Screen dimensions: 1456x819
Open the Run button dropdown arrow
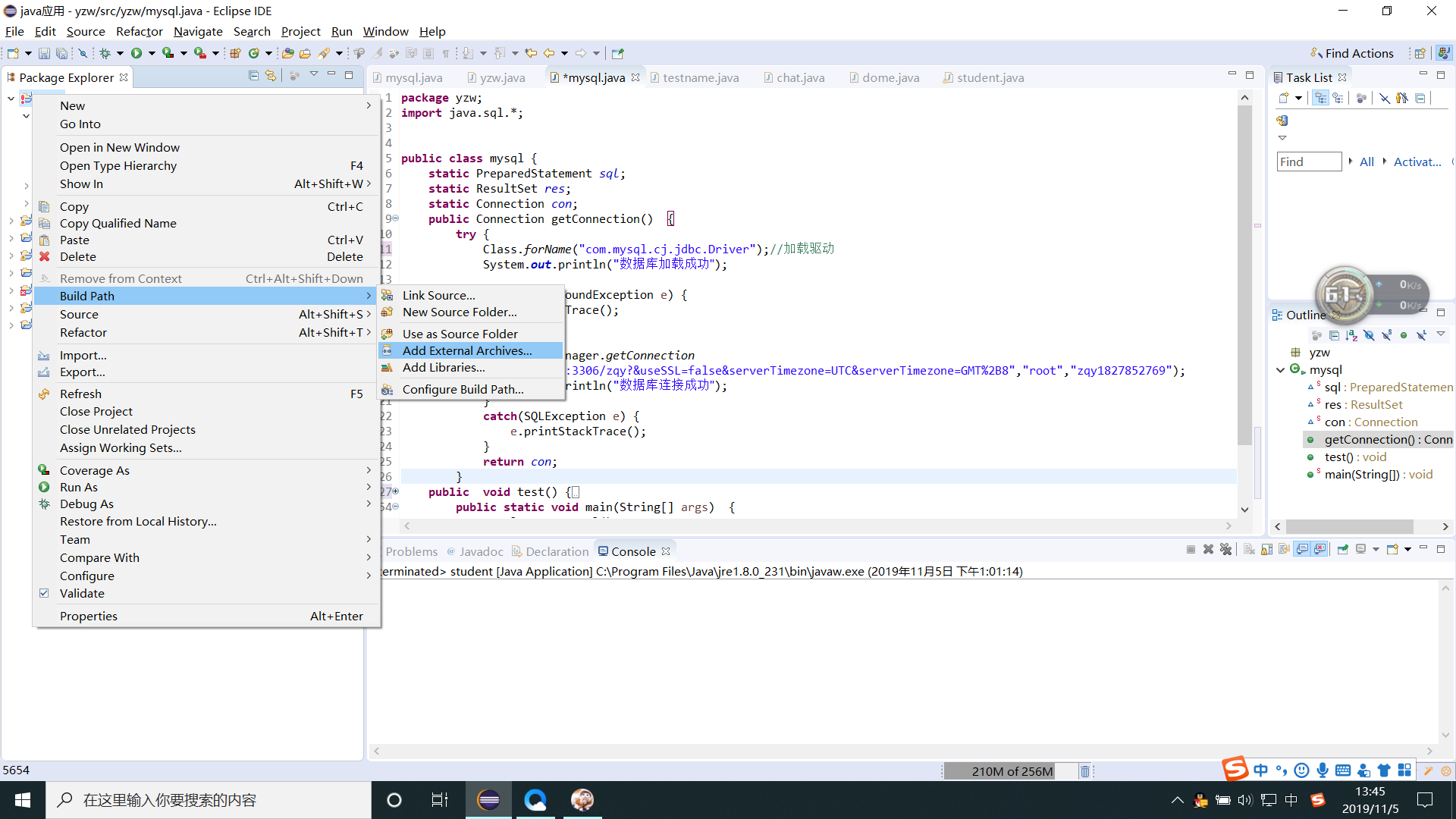point(151,53)
